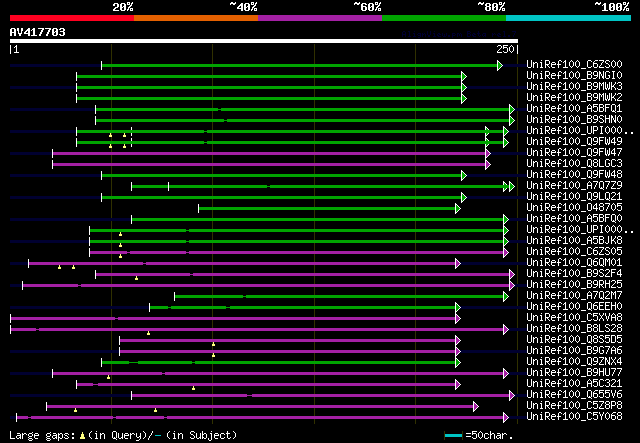
Task: Click the white query sequence ruler bar
Action: 263,41
